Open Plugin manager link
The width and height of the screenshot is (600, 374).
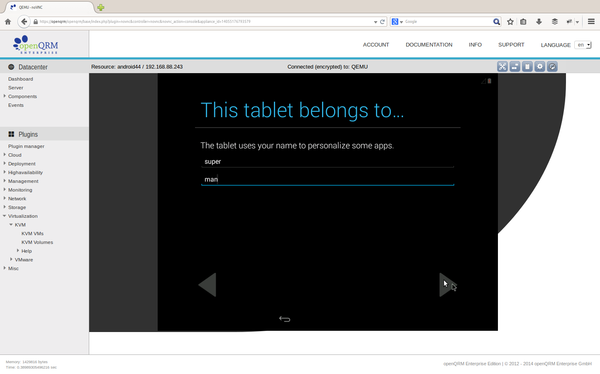pos(26,146)
